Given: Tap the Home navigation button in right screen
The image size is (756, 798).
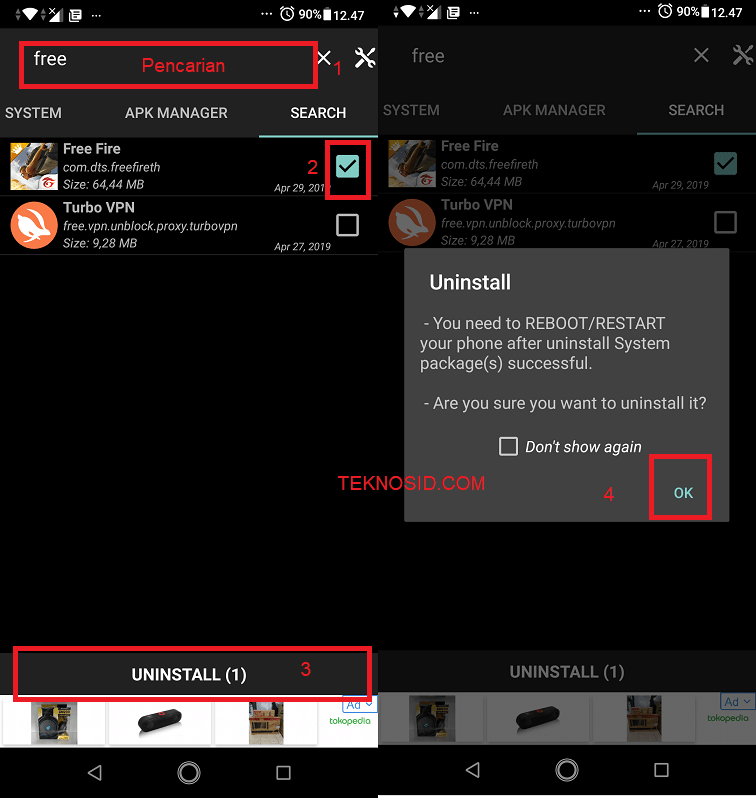Looking at the screenshot, I should point(567,770).
